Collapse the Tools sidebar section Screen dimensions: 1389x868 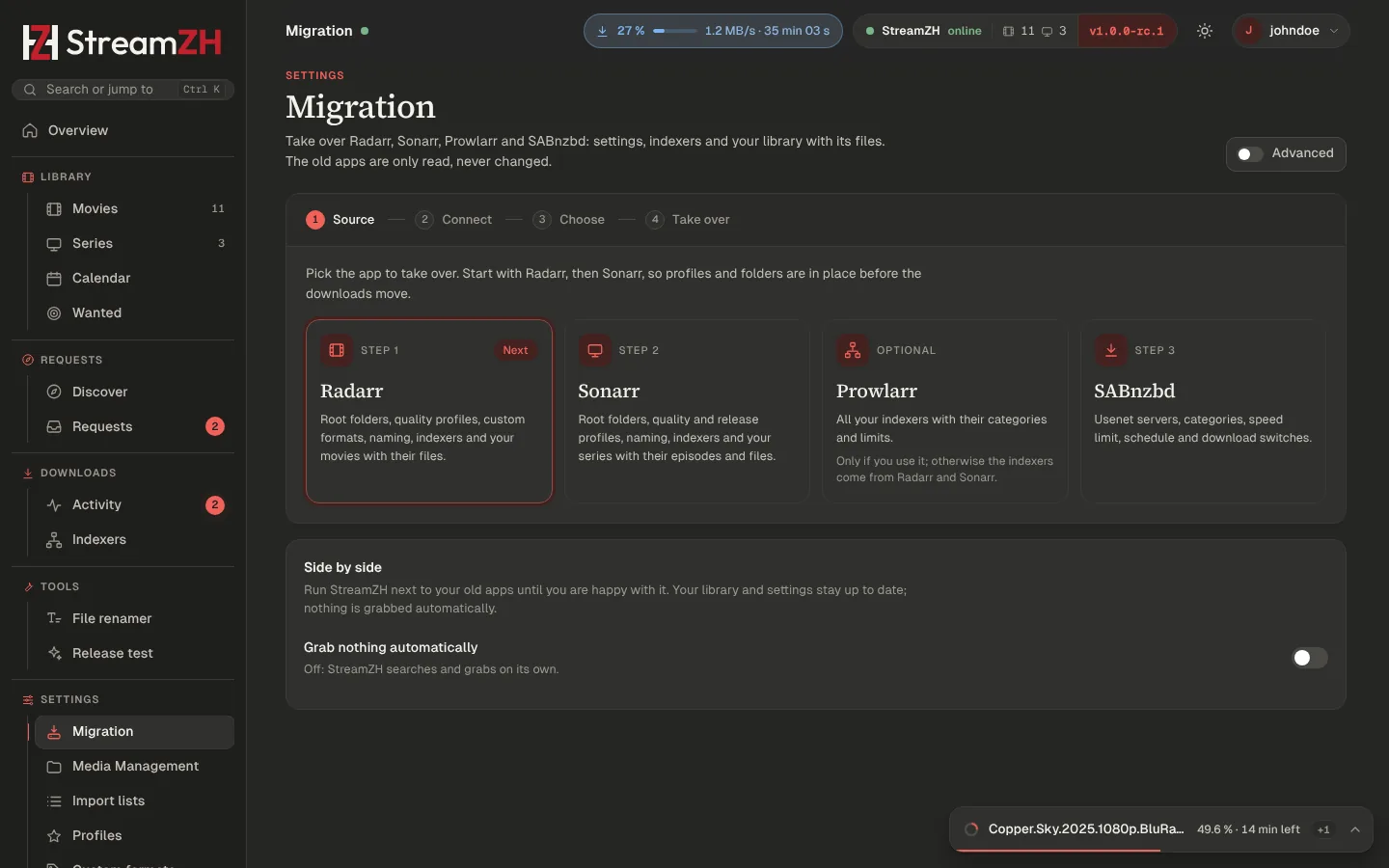pyautogui.click(x=123, y=586)
